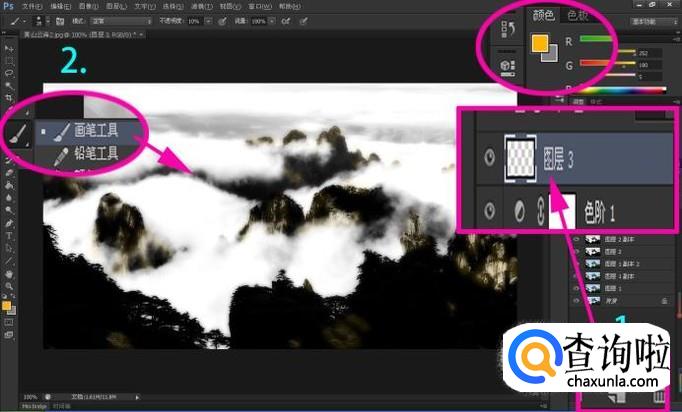The image size is (682, 412).
Task: Open the 3D properties panel icon
Action: [x=508, y=67]
